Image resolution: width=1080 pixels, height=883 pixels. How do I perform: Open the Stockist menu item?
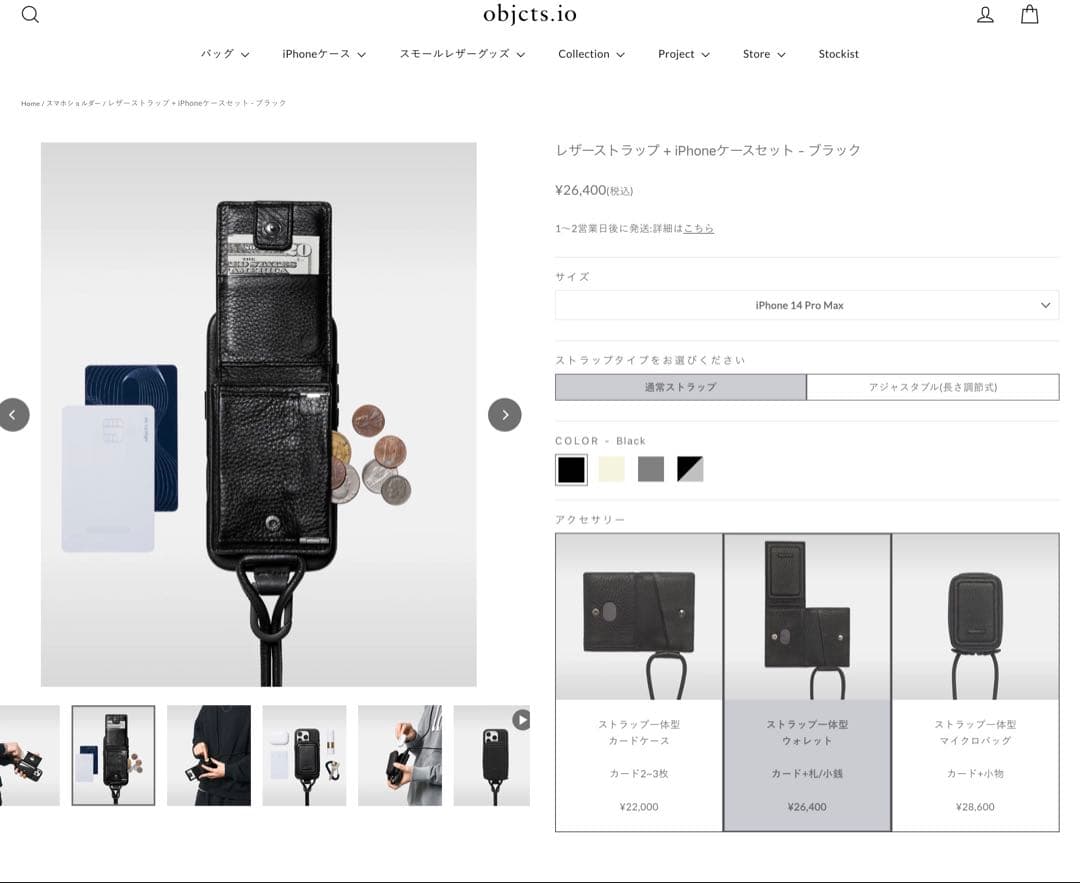[x=838, y=54]
